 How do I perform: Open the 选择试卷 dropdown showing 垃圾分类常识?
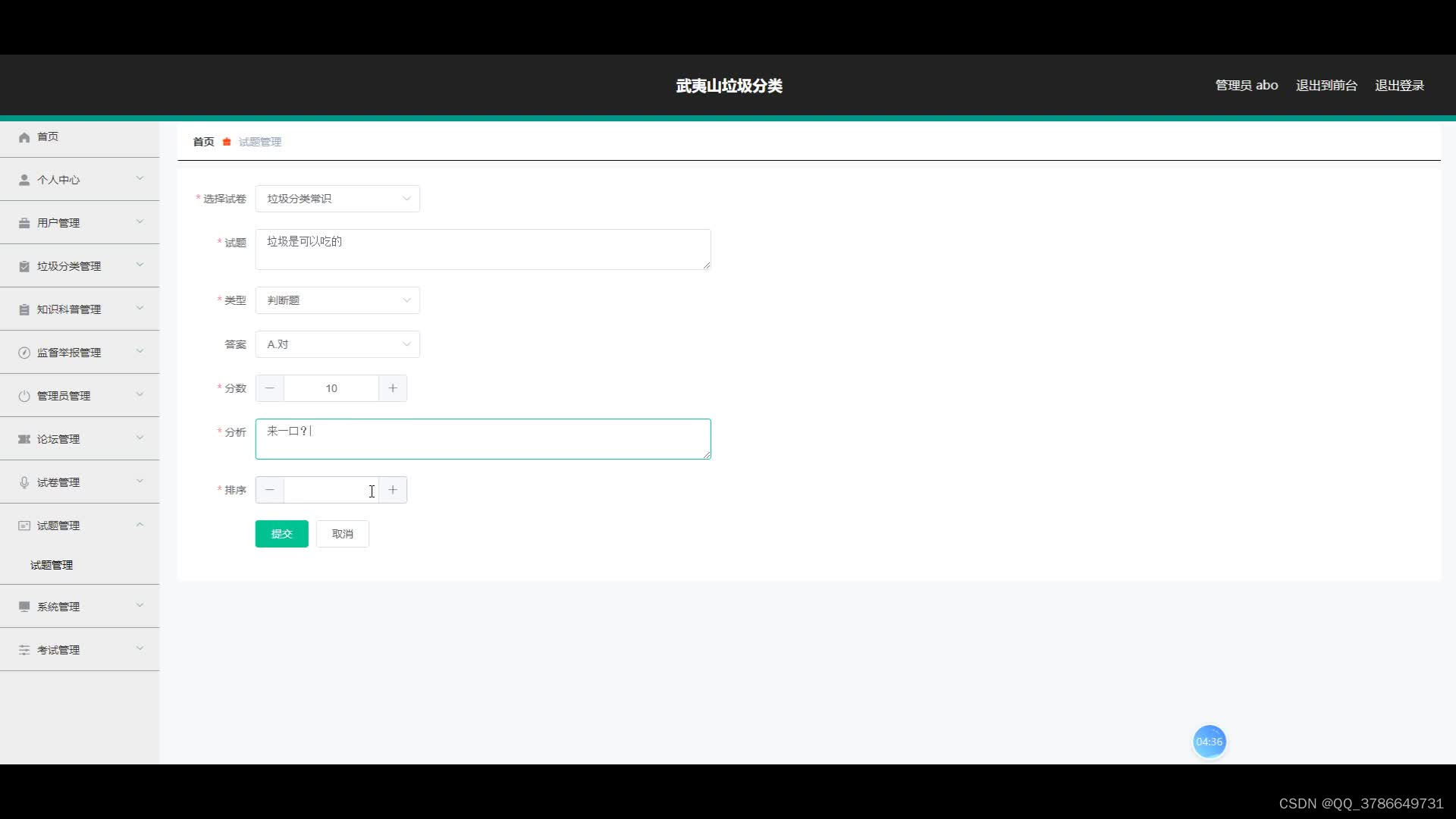click(x=337, y=199)
